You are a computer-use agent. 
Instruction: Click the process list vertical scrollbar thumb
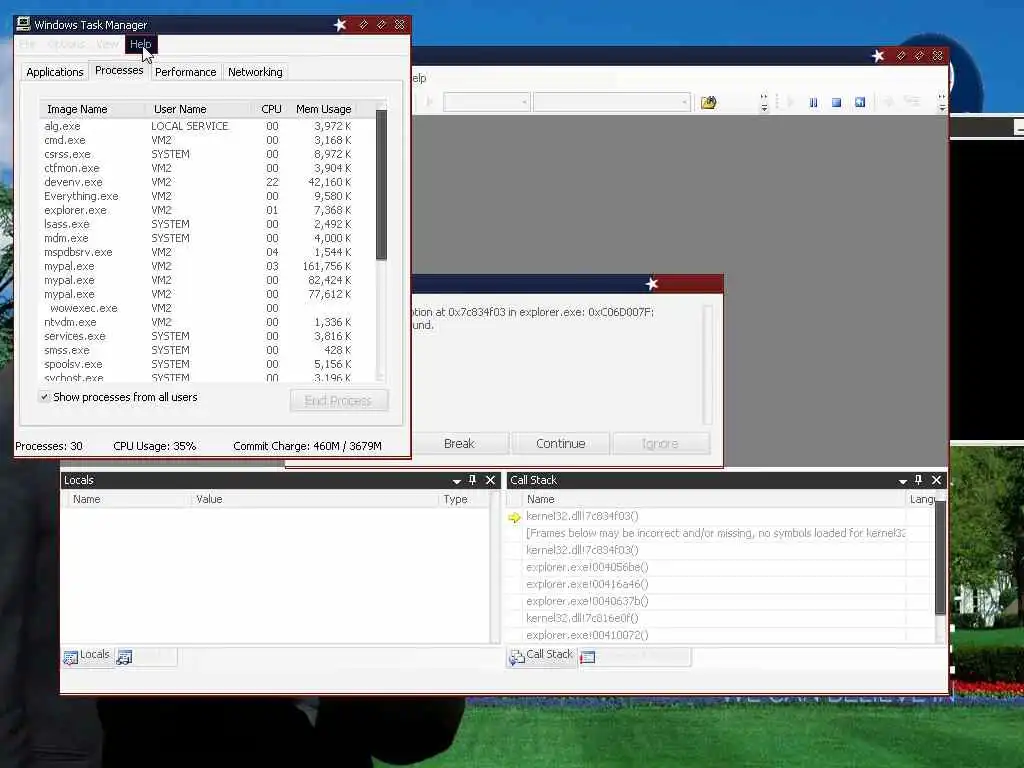coord(381,185)
